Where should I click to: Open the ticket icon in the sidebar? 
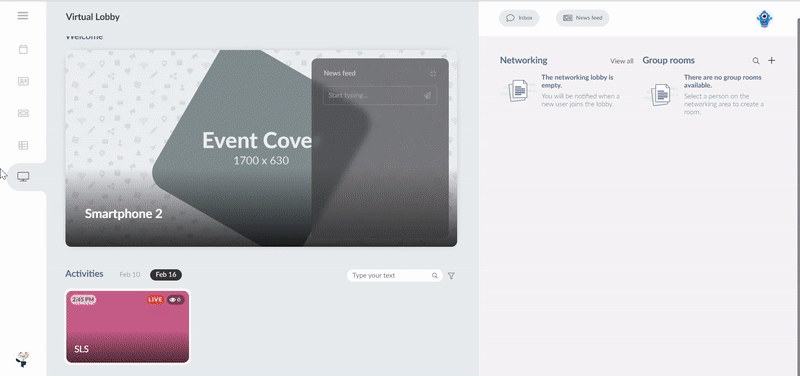pyautogui.click(x=23, y=113)
